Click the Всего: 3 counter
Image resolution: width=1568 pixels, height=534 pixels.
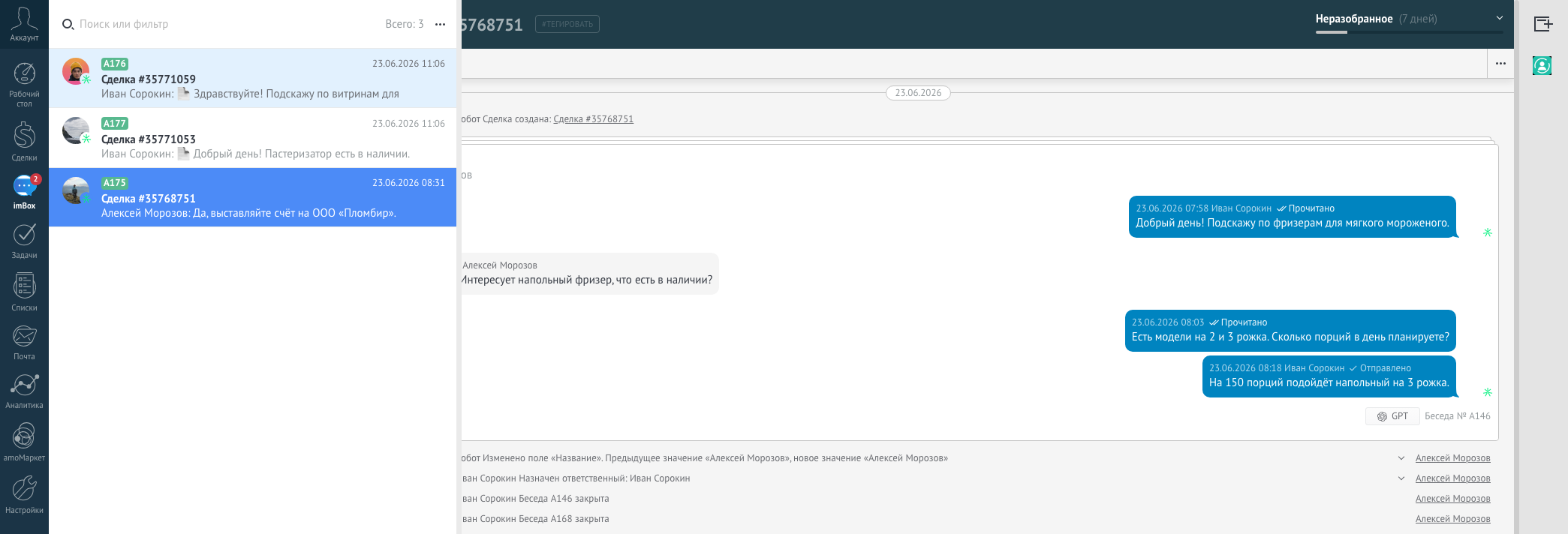pyautogui.click(x=405, y=24)
